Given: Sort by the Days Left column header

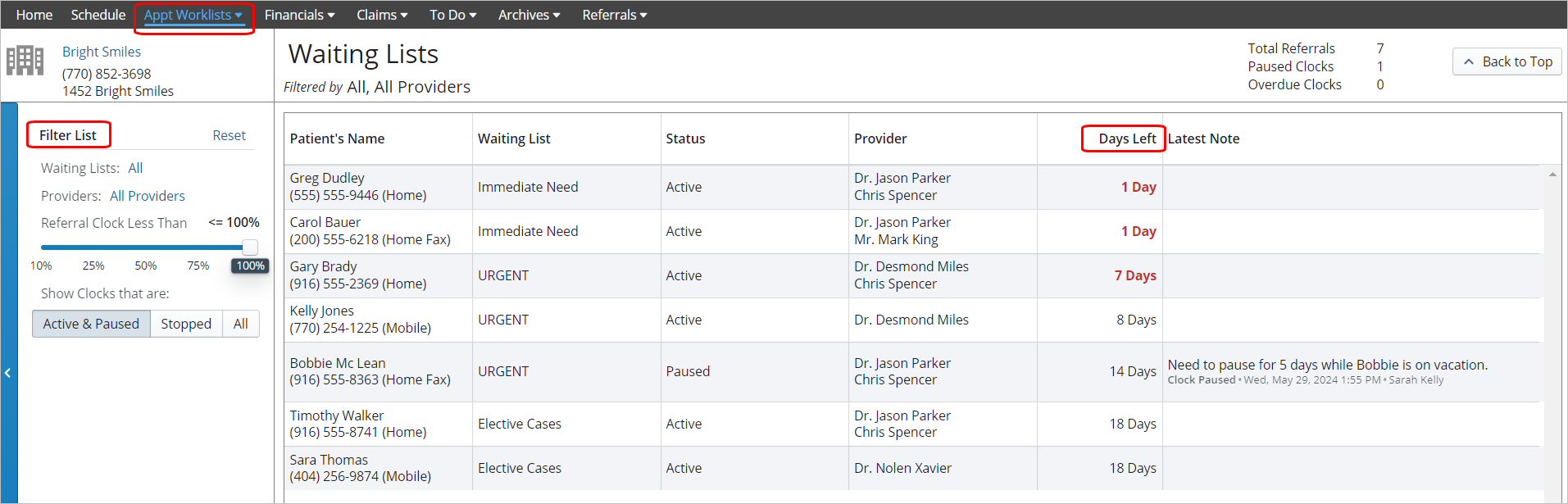Looking at the screenshot, I should (x=1127, y=138).
